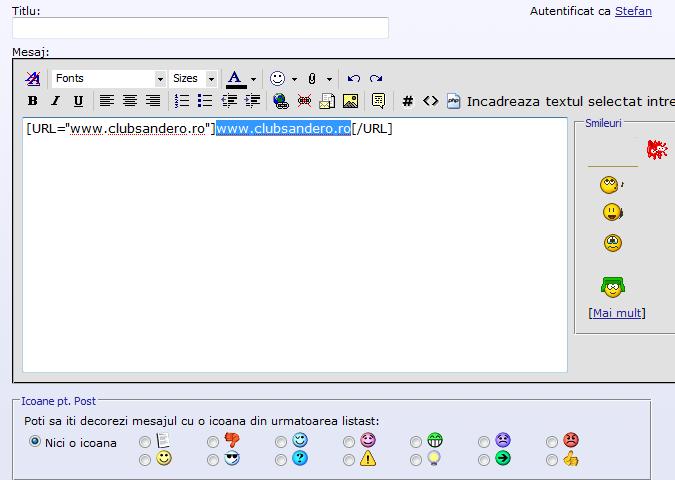Viewport: 675px width, 480px height.
Task: Apply underline with the U icon
Action: [78, 101]
